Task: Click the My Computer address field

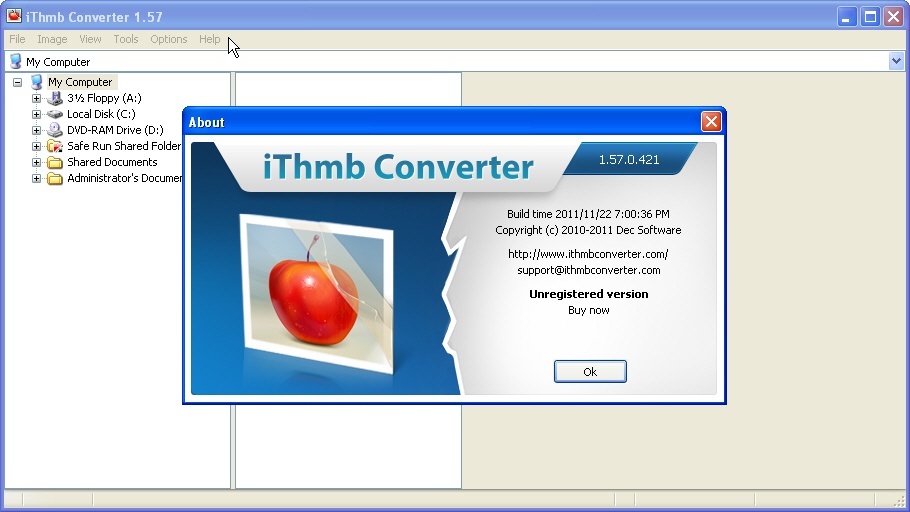Action: click(455, 62)
